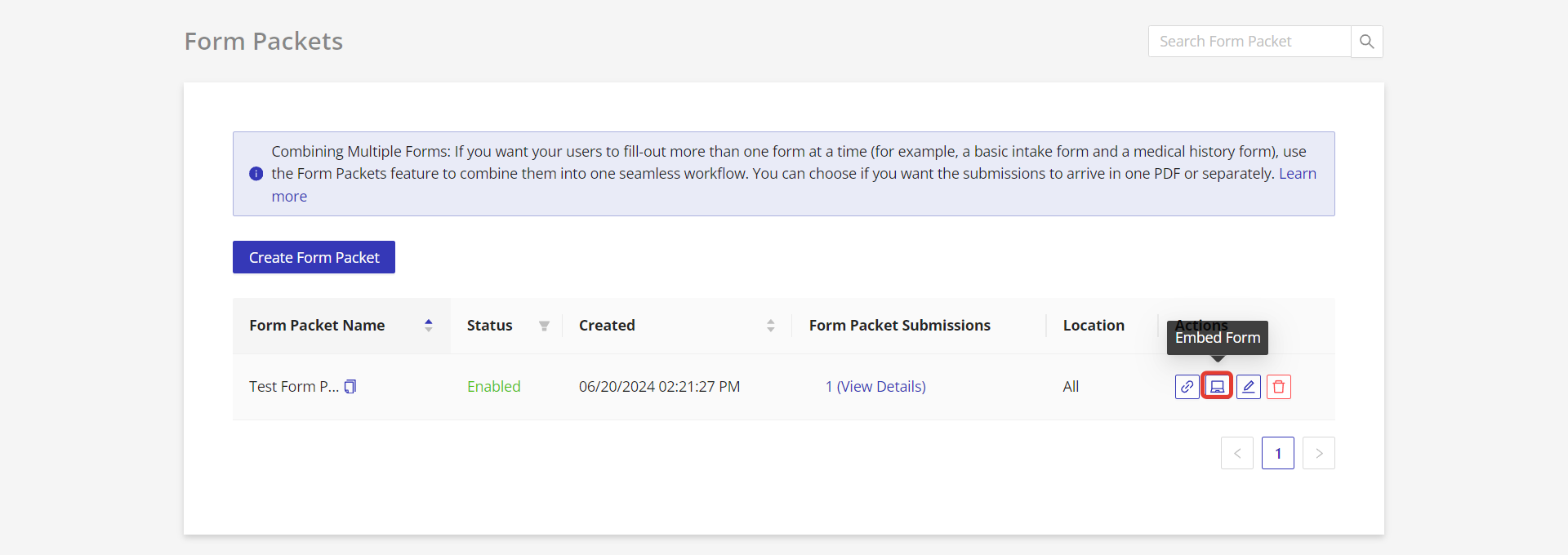The height and width of the screenshot is (555, 1568).
Task: Go to pagination page 1
Action: pos(1277,453)
